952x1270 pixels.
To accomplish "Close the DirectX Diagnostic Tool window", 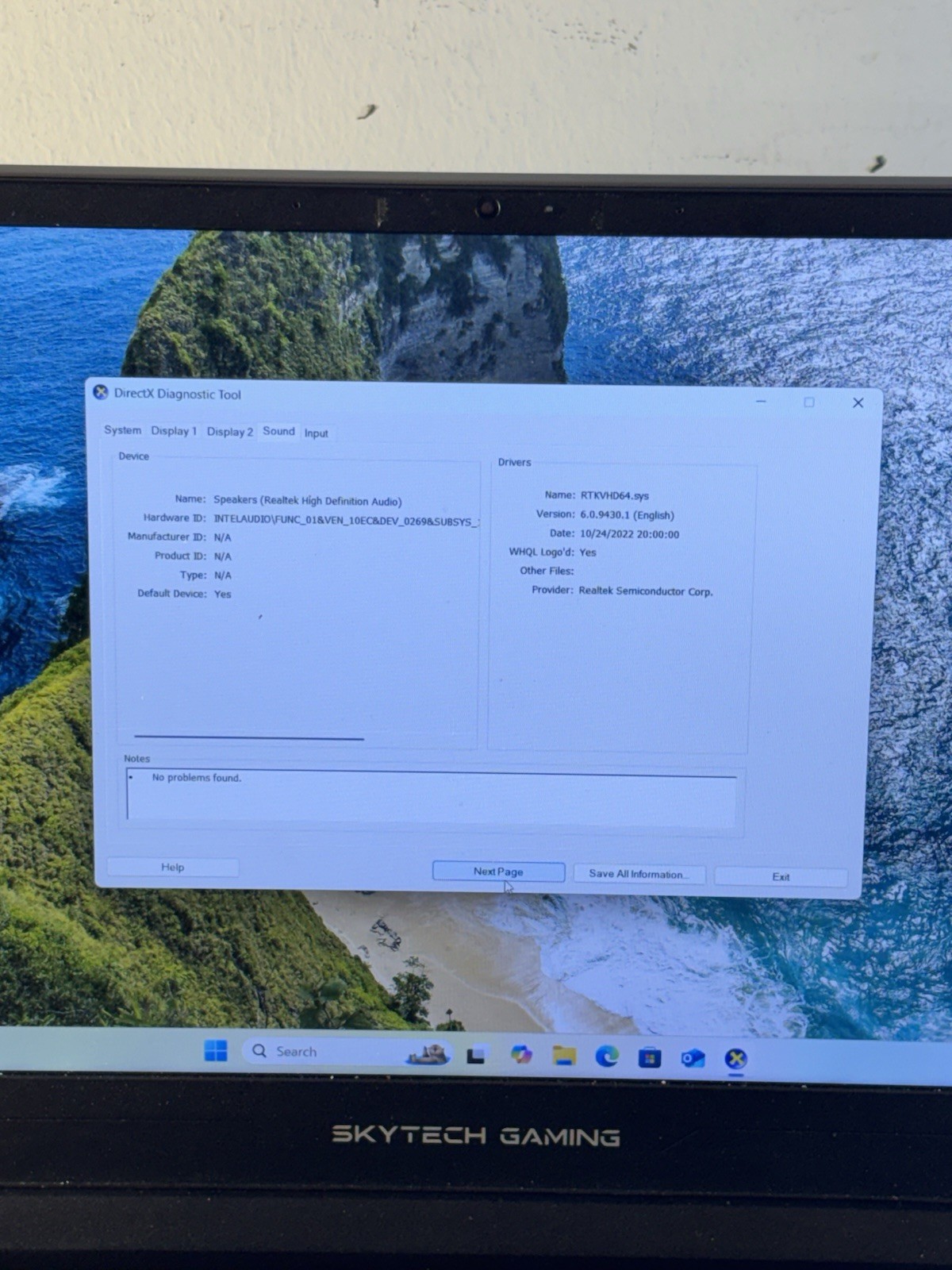I will 858,402.
